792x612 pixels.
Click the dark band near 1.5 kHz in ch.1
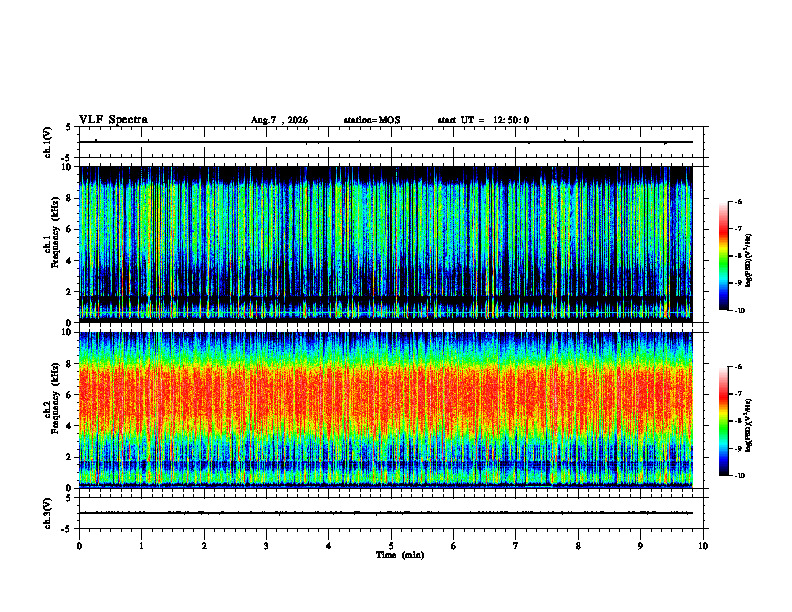pyautogui.click(x=386, y=300)
